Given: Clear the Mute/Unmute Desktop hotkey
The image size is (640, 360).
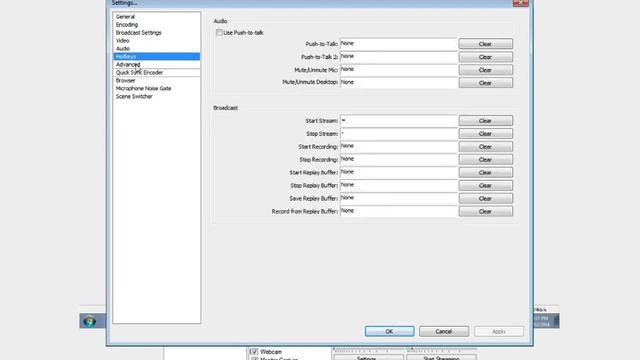Looking at the screenshot, I should [x=486, y=82].
